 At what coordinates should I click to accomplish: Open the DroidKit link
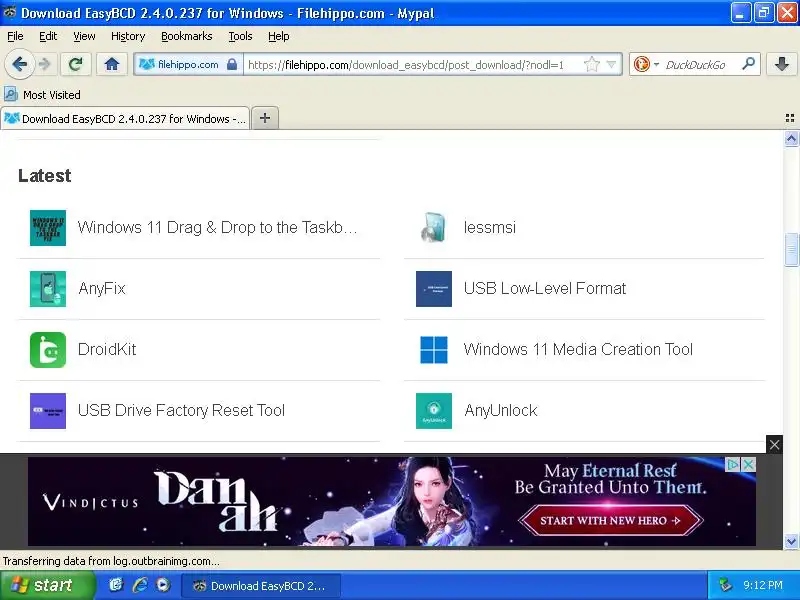(x=107, y=349)
